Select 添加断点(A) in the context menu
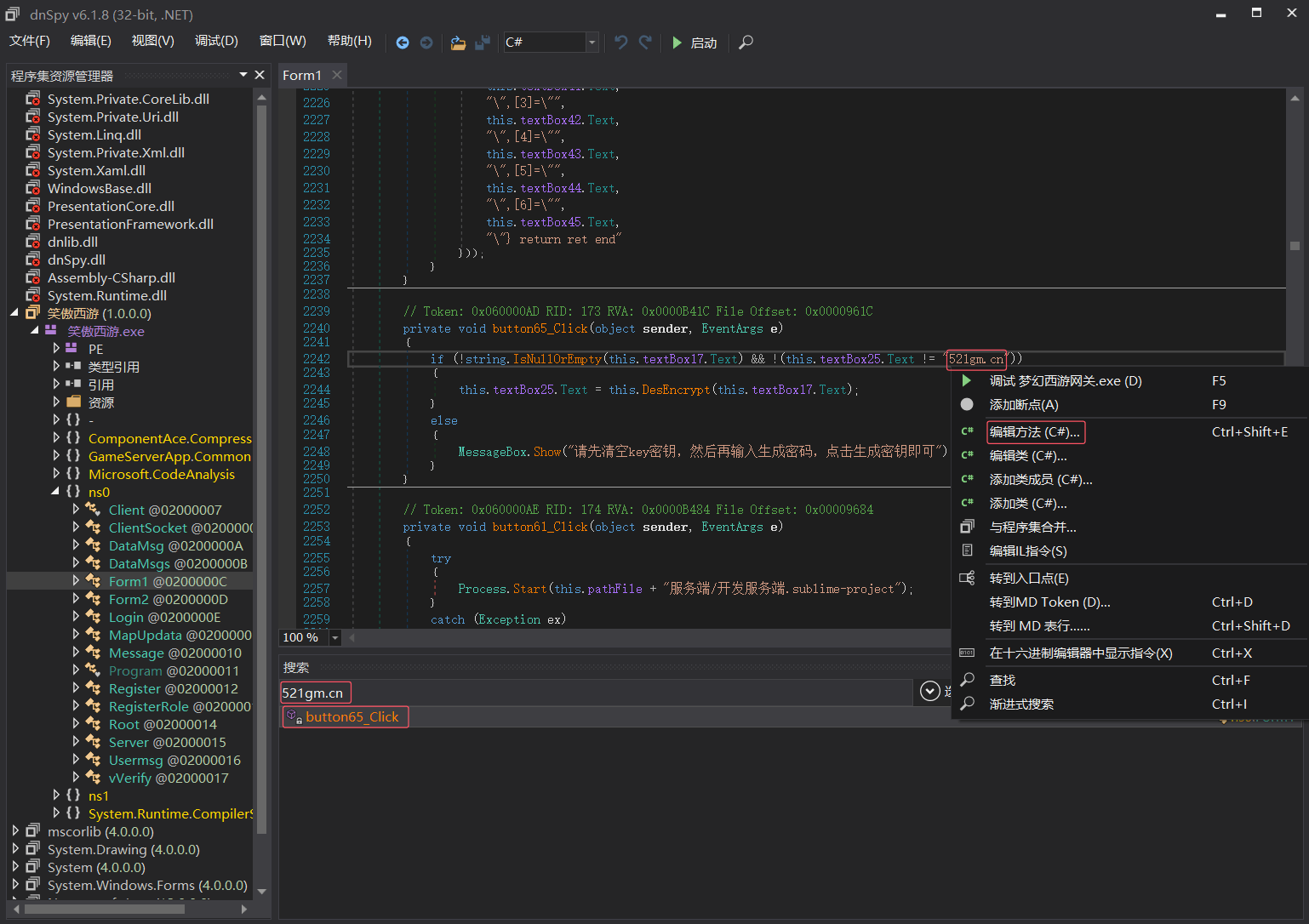Image resolution: width=1309 pixels, height=924 pixels. [1024, 405]
